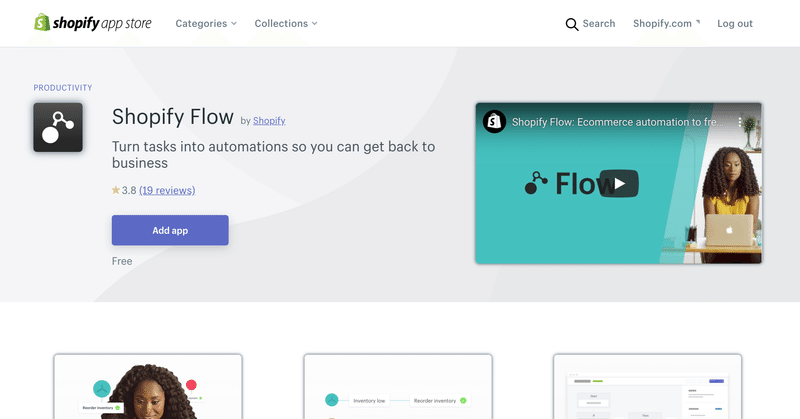The height and width of the screenshot is (419, 800).
Task: Open the video's three-dot options menu
Action: (x=740, y=122)
